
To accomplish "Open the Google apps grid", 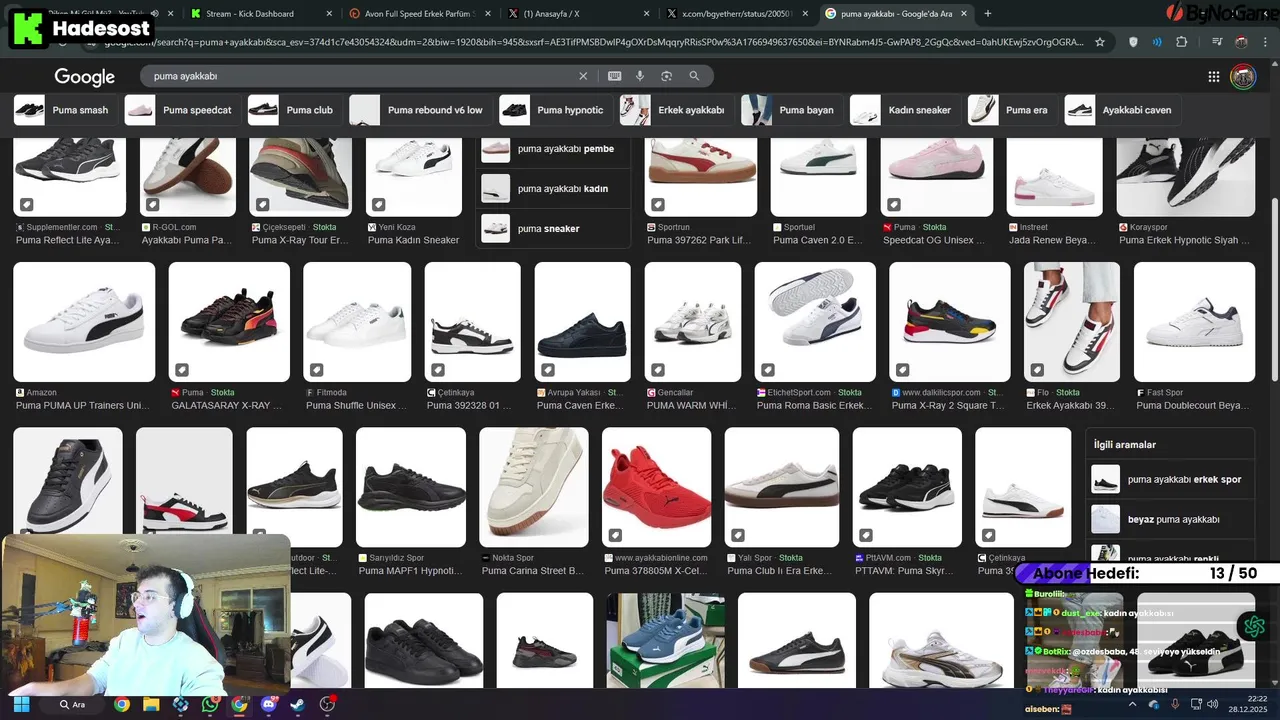I will pos(1214,77).
